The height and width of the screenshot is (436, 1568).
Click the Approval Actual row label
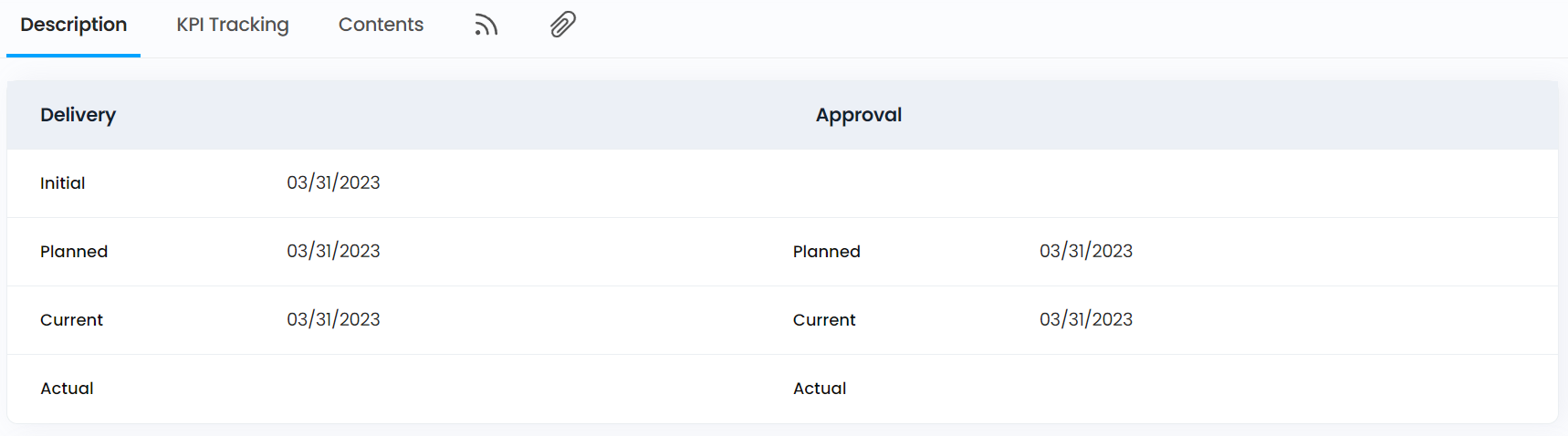[x=820, y=389]
